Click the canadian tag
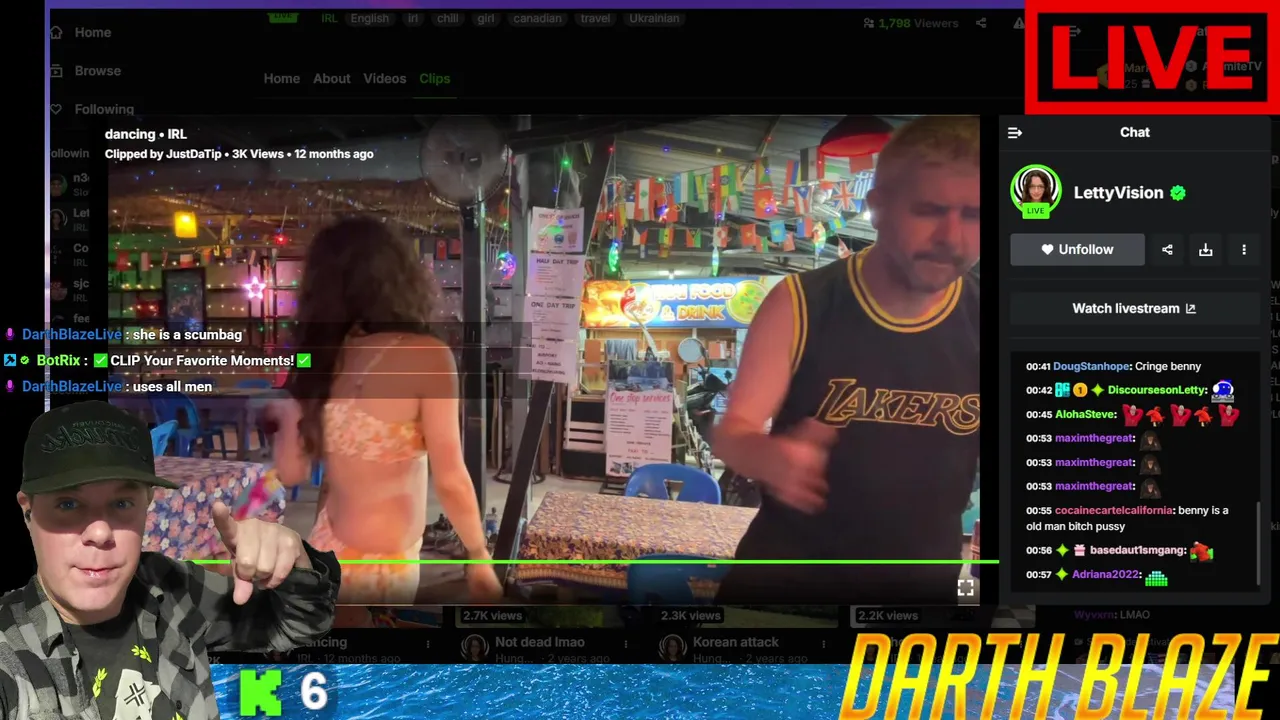1280x720 pixels. coord(539,18)
